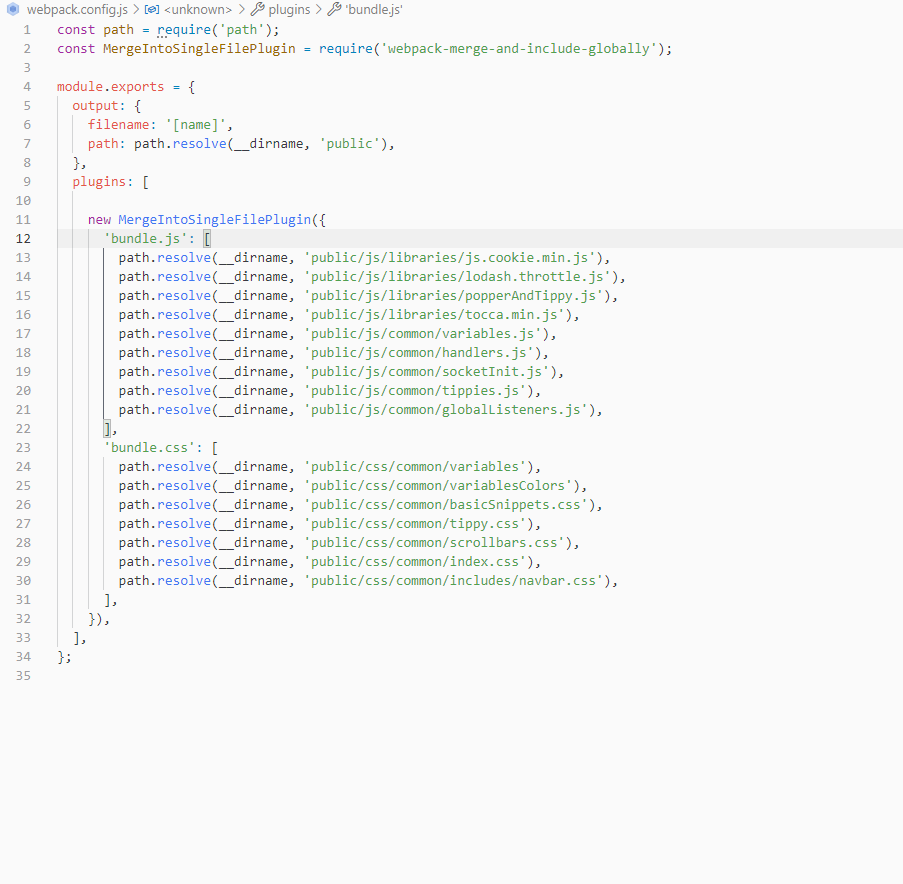
Task: Click the tippies.js path string
Action: point(415,391)
